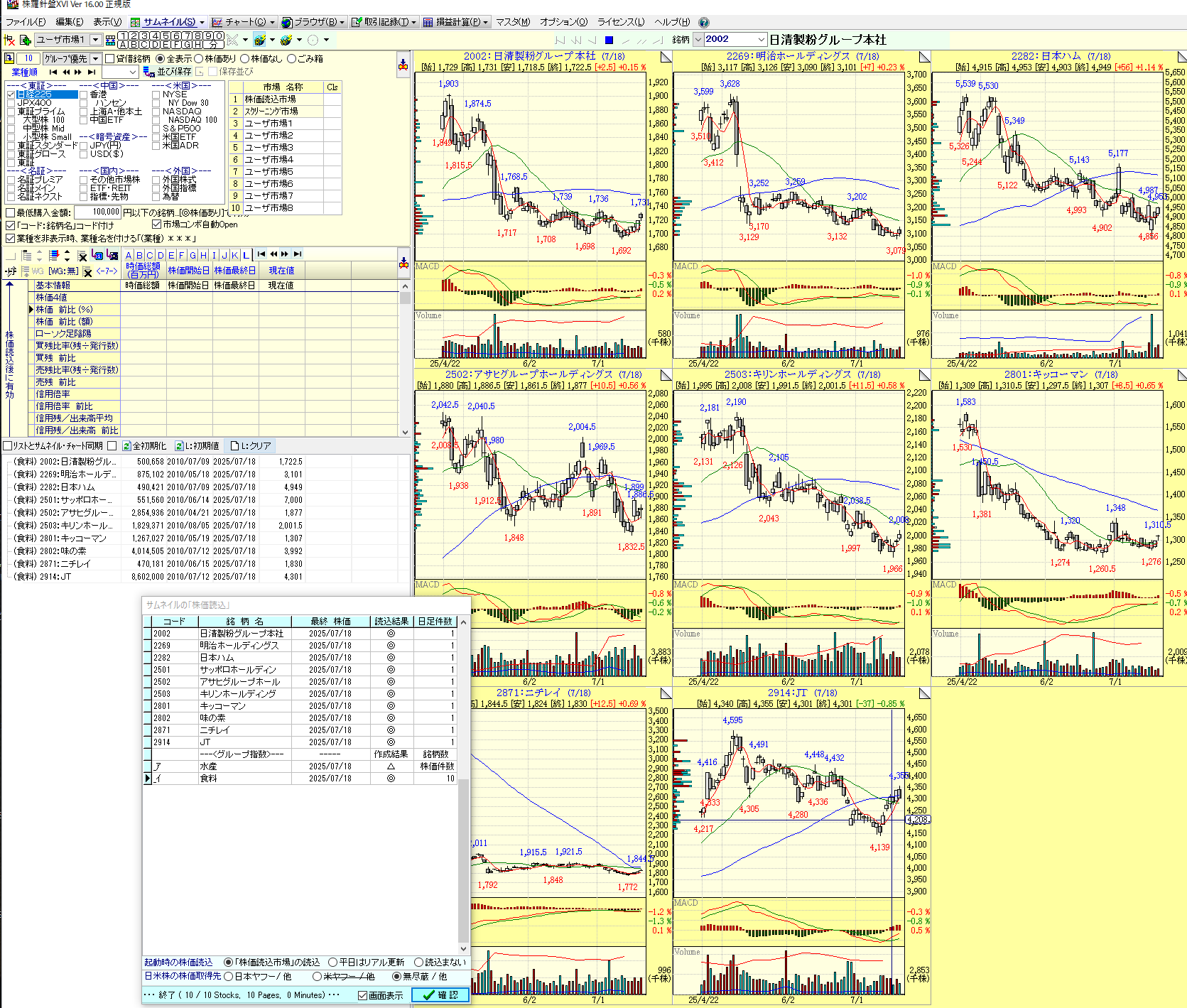The height and width of the screenshot is (1008, 1187).
Task: Select the 株価あり radio button
Action: [x=199, y=58]
